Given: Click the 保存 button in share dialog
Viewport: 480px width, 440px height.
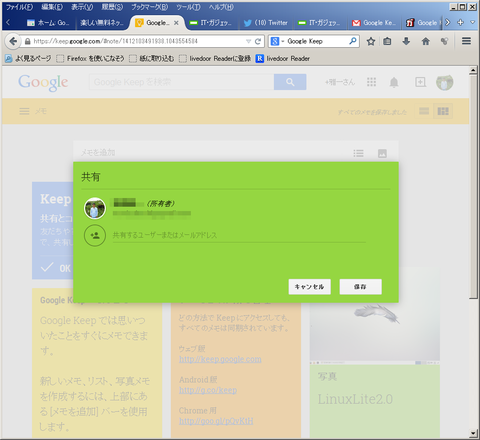Looking at the screenshot, I should pos(361,287).
